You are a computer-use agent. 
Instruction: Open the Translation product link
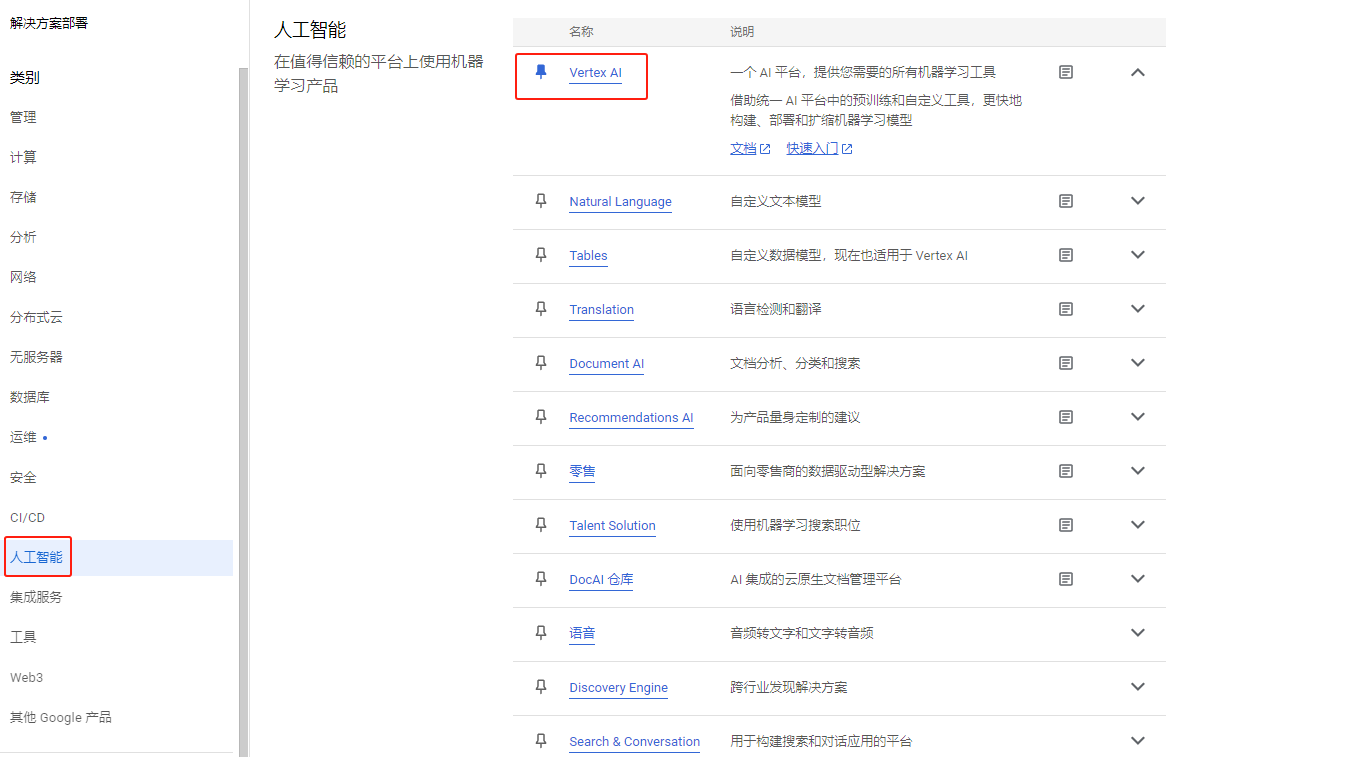[601, 310]
